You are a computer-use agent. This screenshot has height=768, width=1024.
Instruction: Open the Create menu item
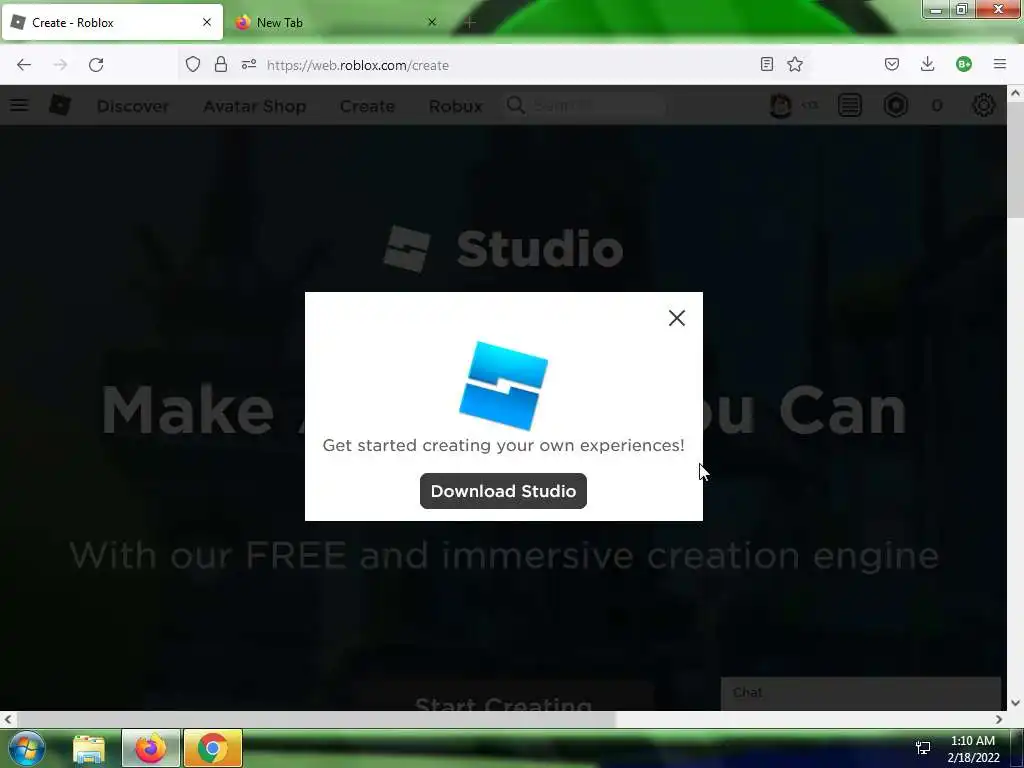point(367,106)
